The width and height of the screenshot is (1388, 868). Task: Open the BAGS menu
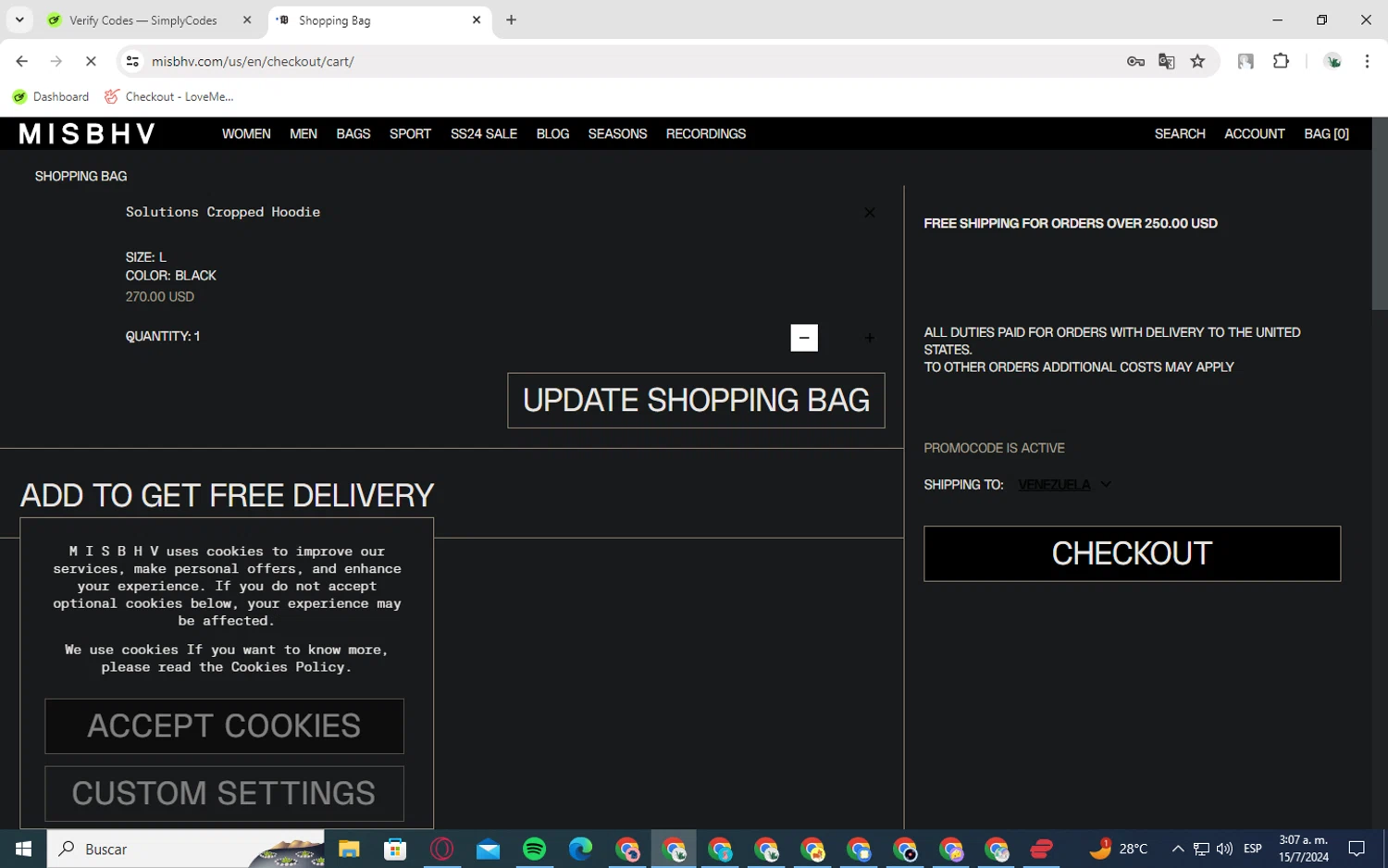[x=353, y=134]
